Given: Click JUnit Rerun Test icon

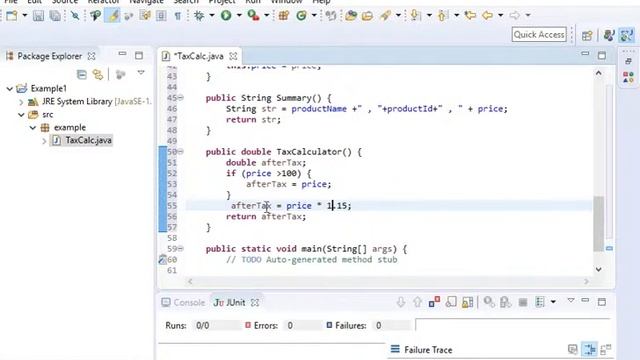Looking at the screenshot, I should pos(489,302).
